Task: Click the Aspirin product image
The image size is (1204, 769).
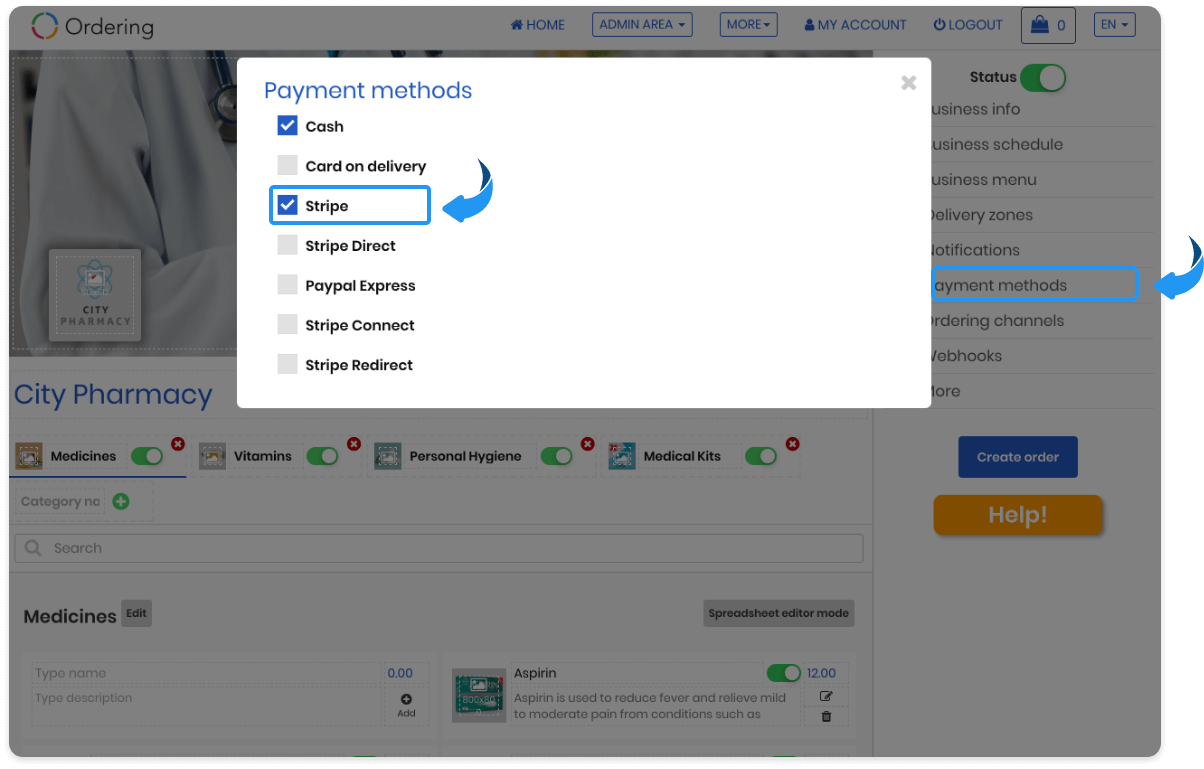Action: (x=481, y=696)
